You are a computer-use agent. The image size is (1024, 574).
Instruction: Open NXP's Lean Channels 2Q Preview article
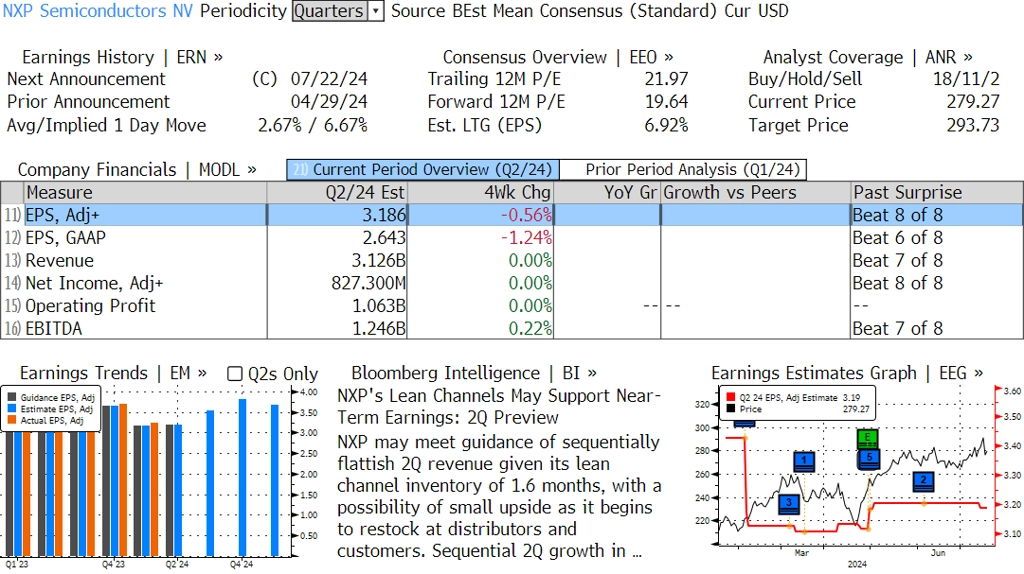click(x=499, y=406)
